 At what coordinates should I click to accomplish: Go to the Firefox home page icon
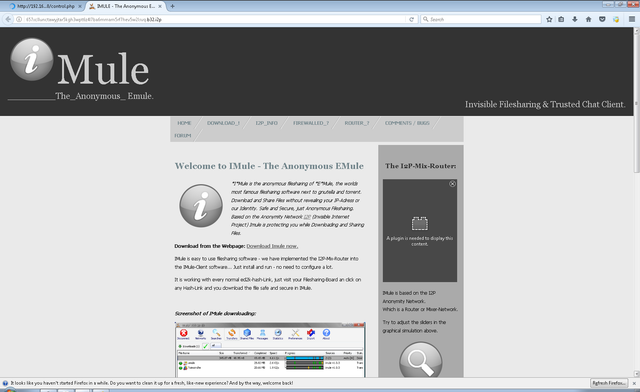tap(589, 19)
